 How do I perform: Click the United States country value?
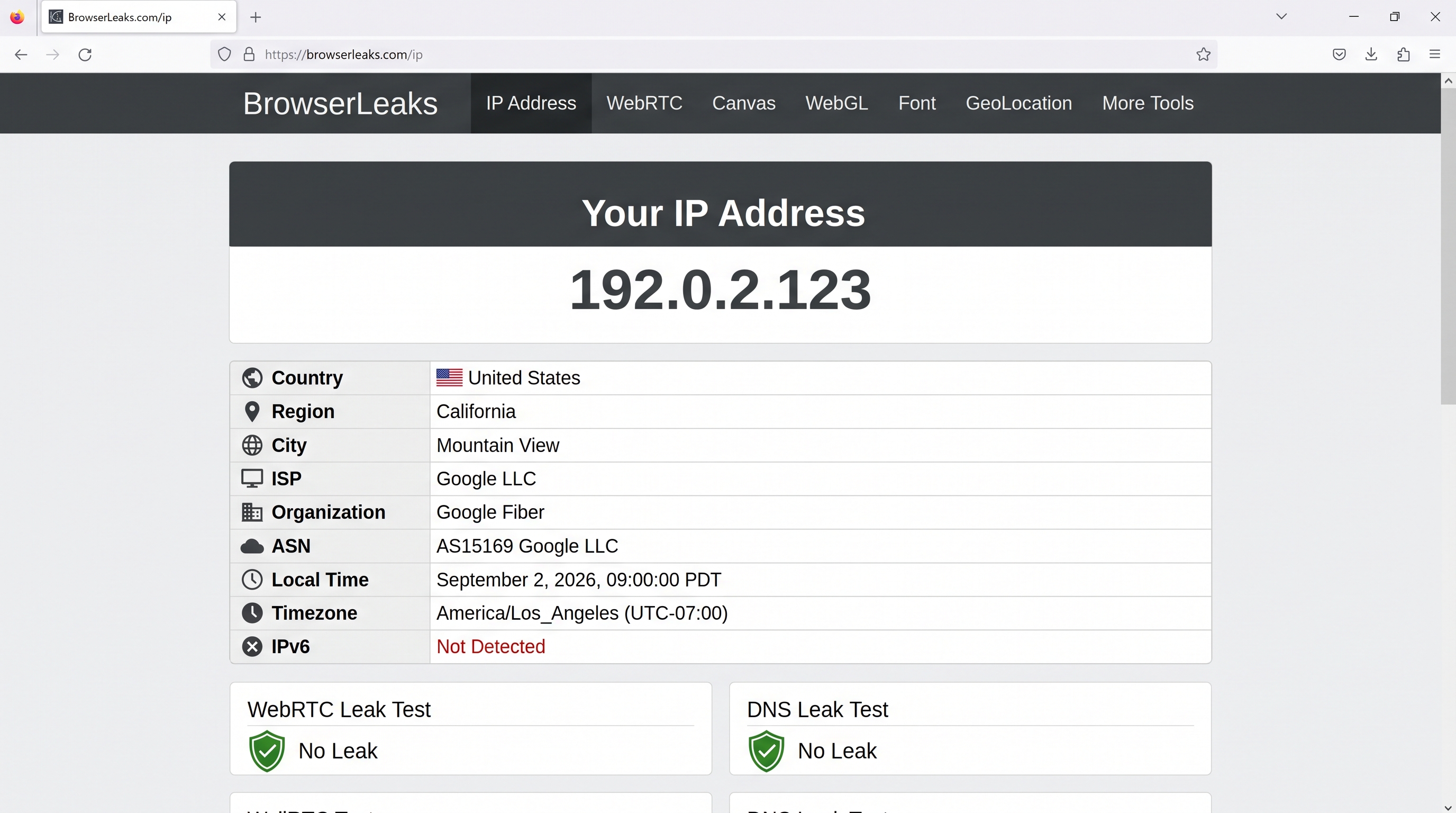(524, 378)
